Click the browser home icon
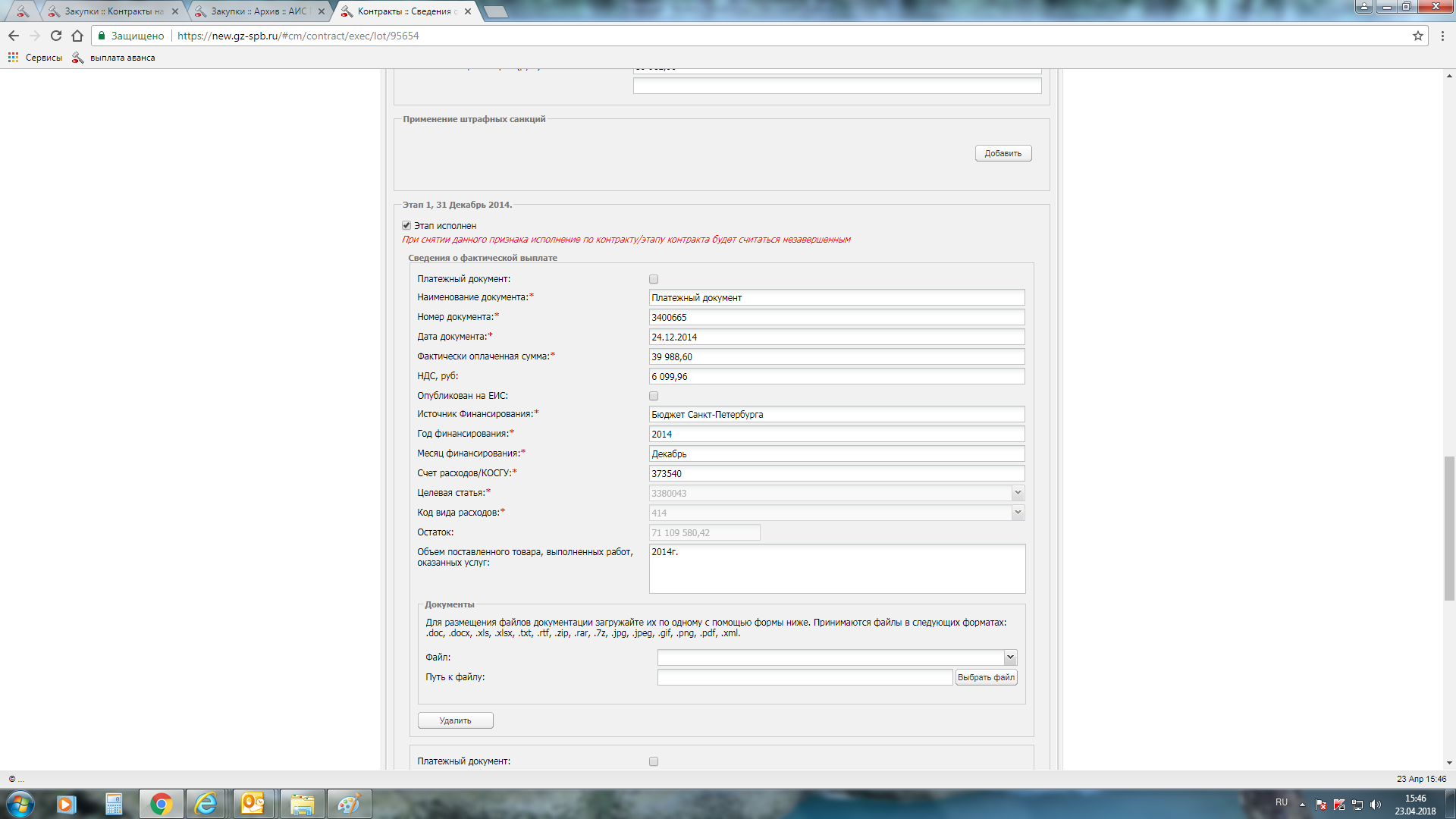This screenshot has width=1456, height=819. [x=77, y=36]
